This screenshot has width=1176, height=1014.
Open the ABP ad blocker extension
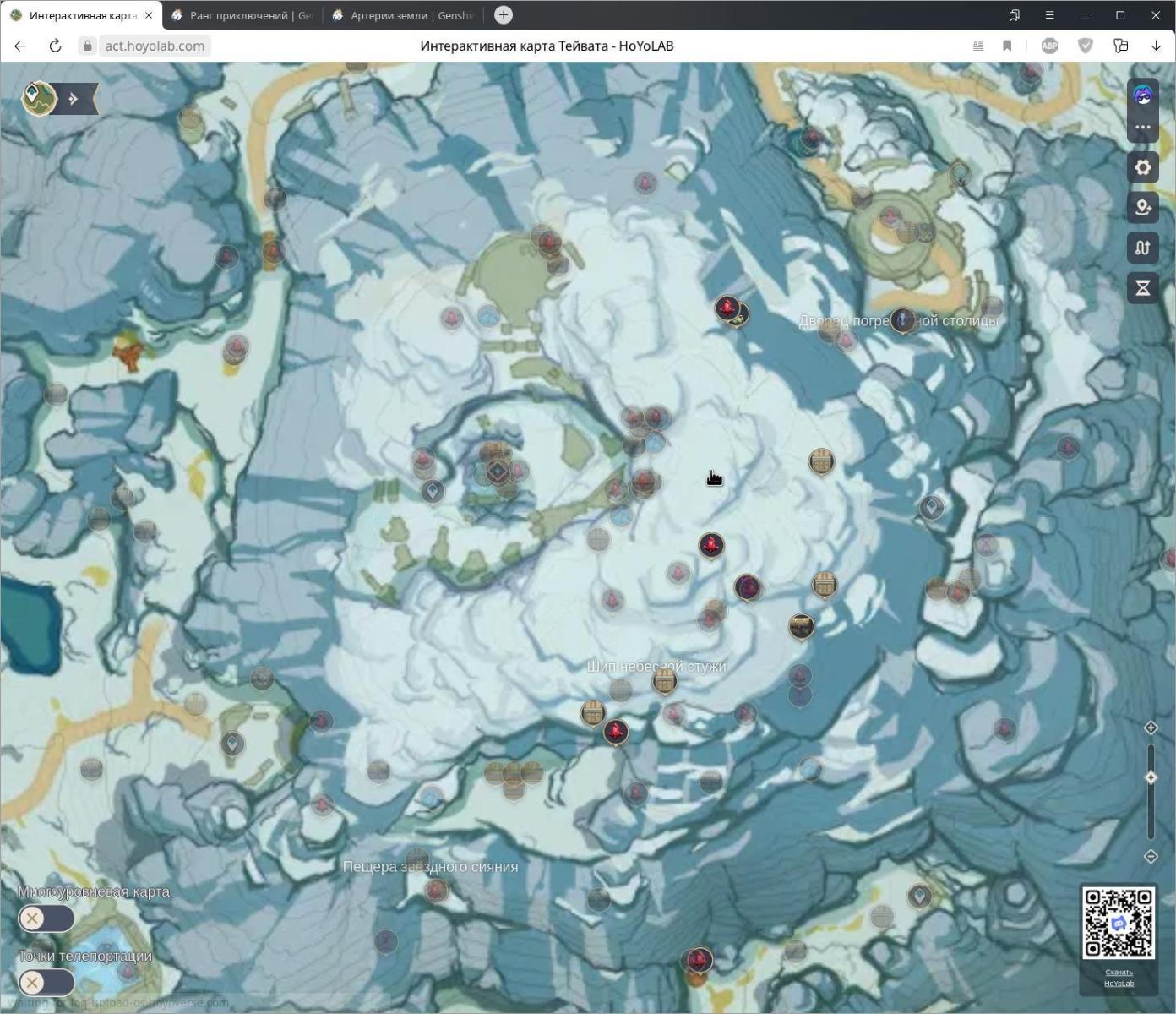(1049, 46)
